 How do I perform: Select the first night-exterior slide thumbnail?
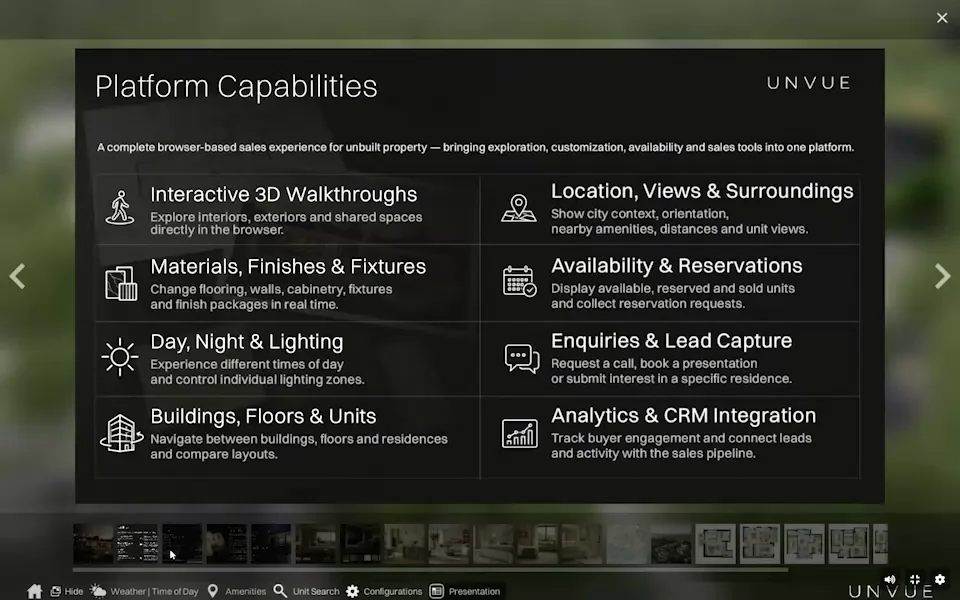93,544
